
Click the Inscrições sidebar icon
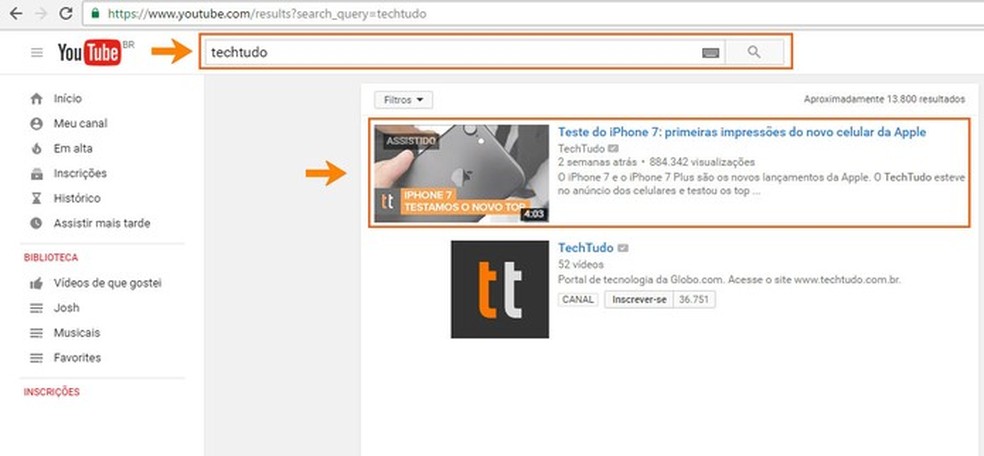pyautogui.click(x=36, y=174)
